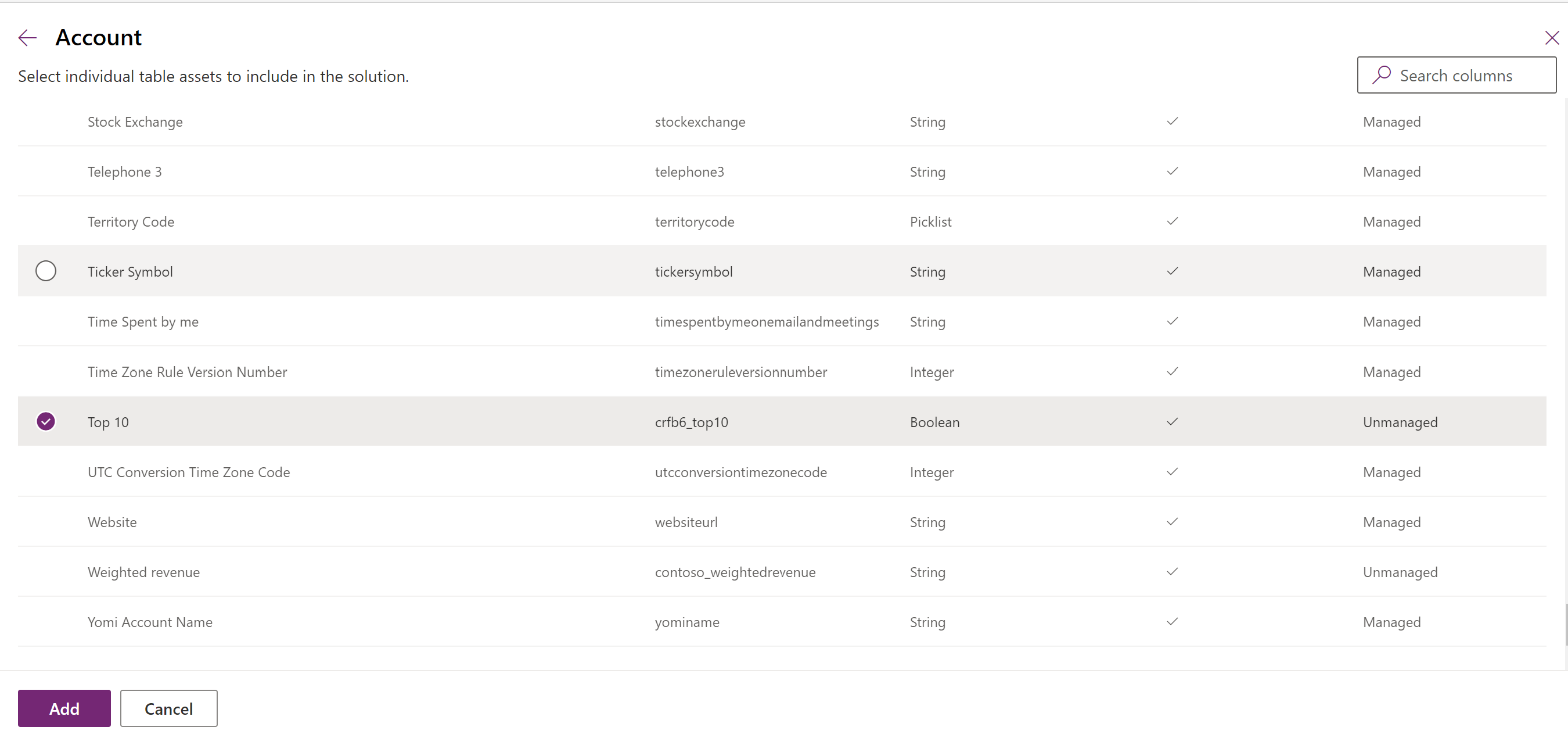This screenshot has height=738, width=1568.
Task: Click the checkmark icon next to tickersymbol
Action: pos(1172,270)
